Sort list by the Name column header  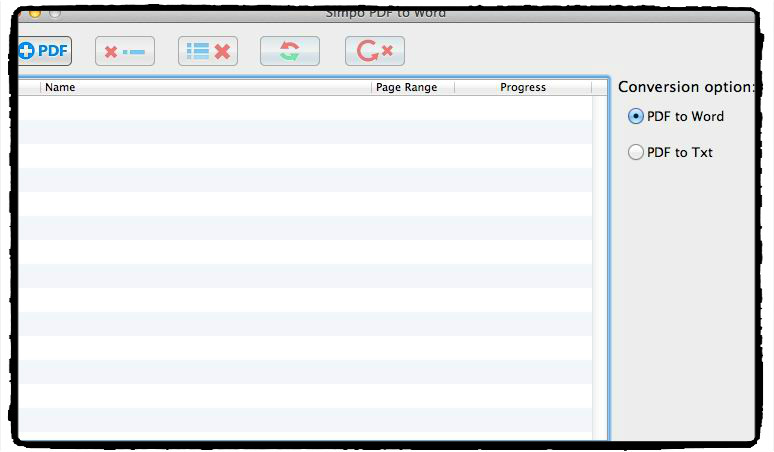point(205,87)
